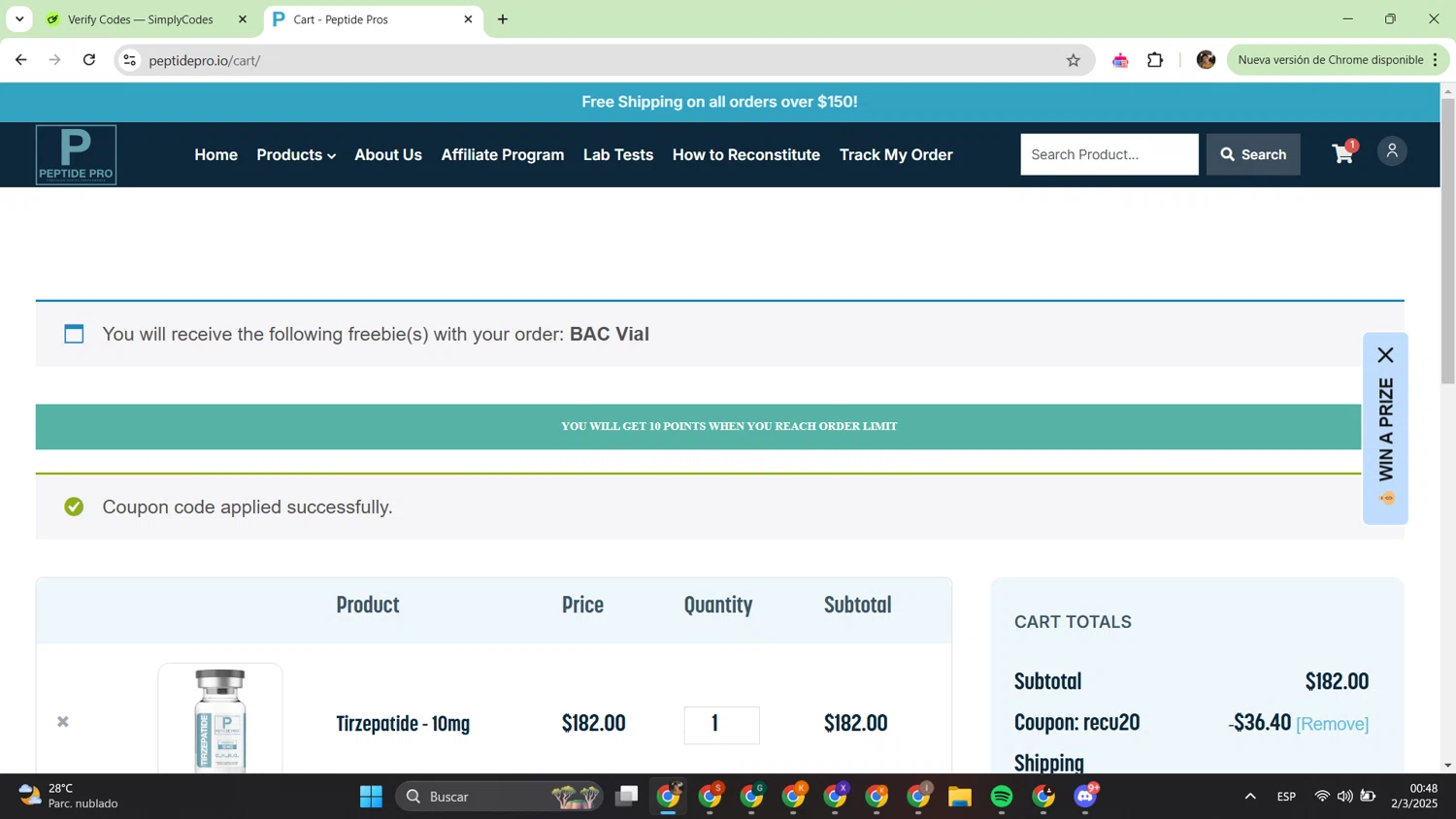
Task: Bookmark this page with the star icon
Action: 1073,60
